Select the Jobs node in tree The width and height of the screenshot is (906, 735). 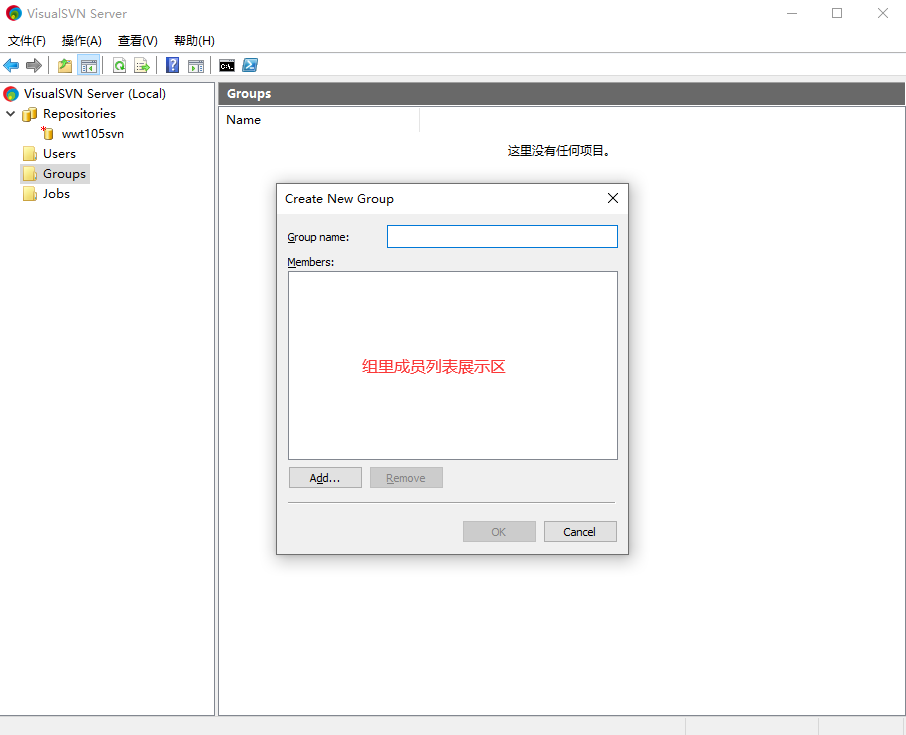56,194
